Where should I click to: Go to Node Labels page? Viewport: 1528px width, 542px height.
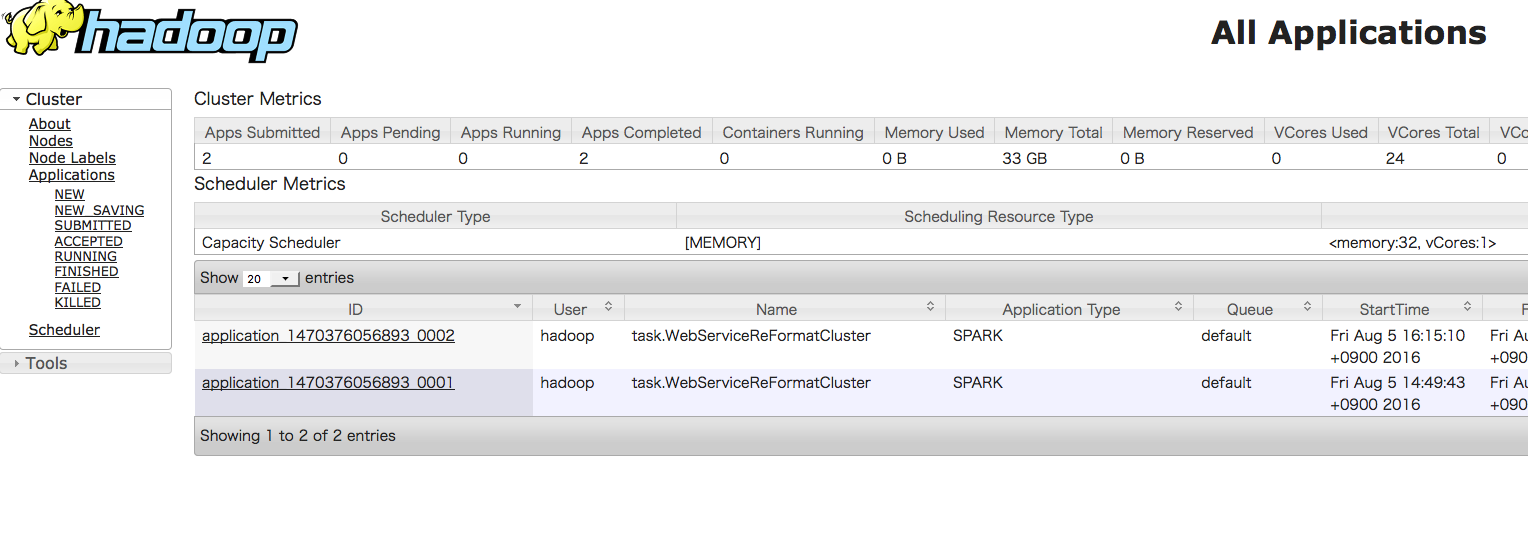click(x=72, y=158)
